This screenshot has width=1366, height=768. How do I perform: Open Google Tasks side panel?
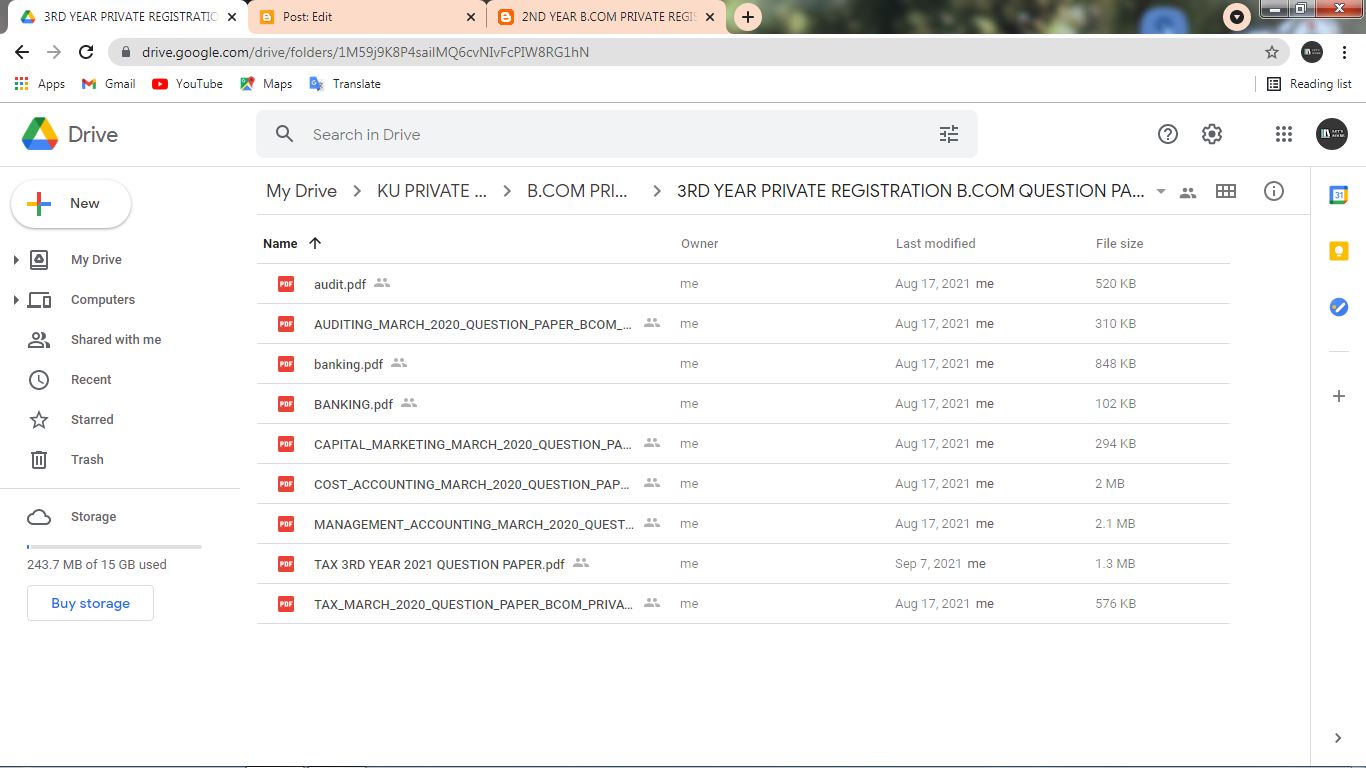click(1339, 307)
